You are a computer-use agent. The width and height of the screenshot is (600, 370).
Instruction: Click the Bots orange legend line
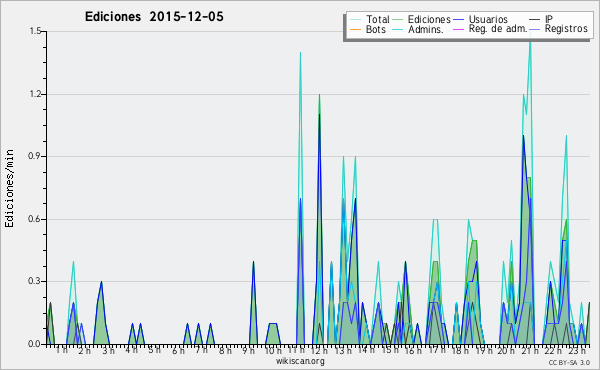pos(355,29)
